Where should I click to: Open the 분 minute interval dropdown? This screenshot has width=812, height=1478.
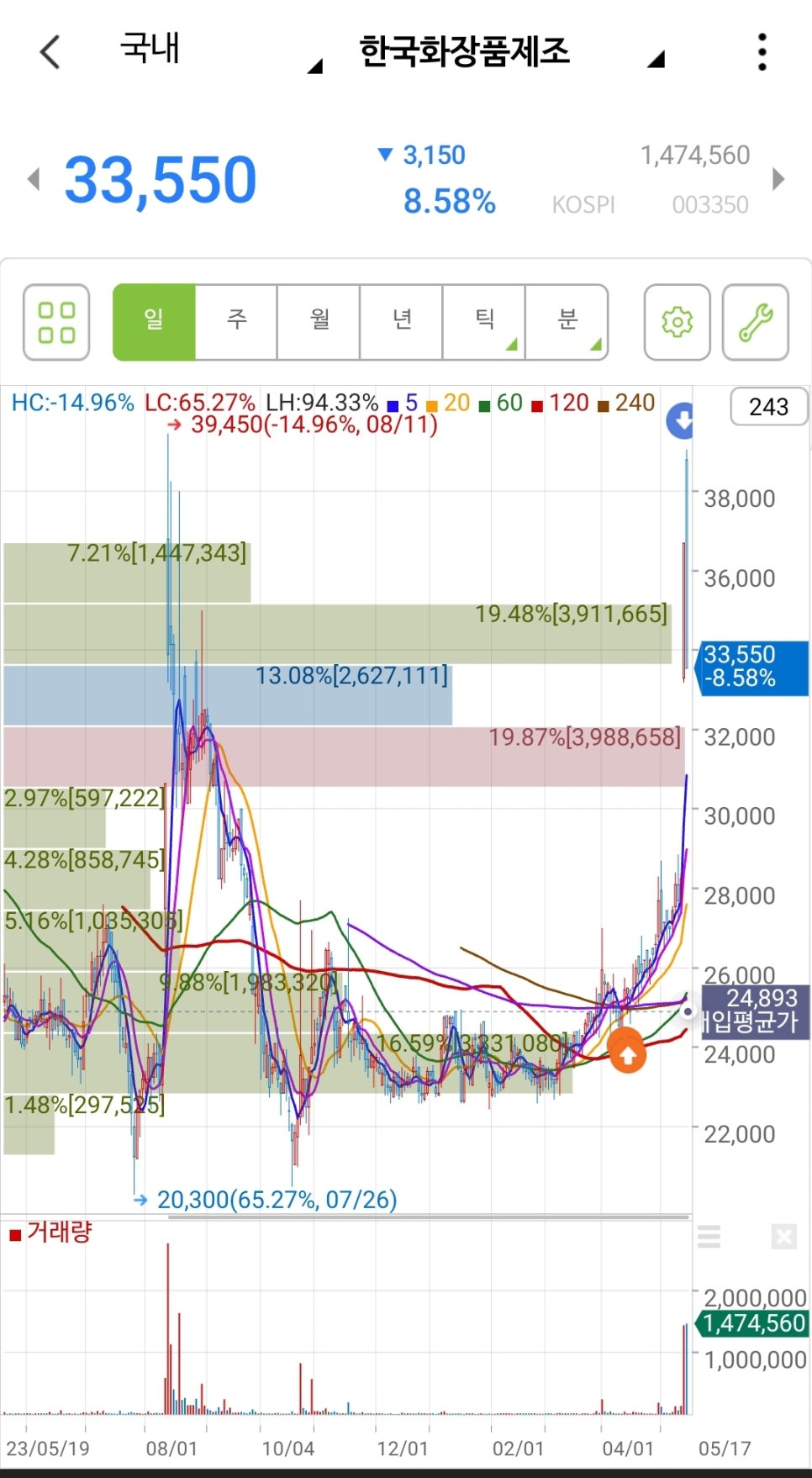tap(567, 323)
